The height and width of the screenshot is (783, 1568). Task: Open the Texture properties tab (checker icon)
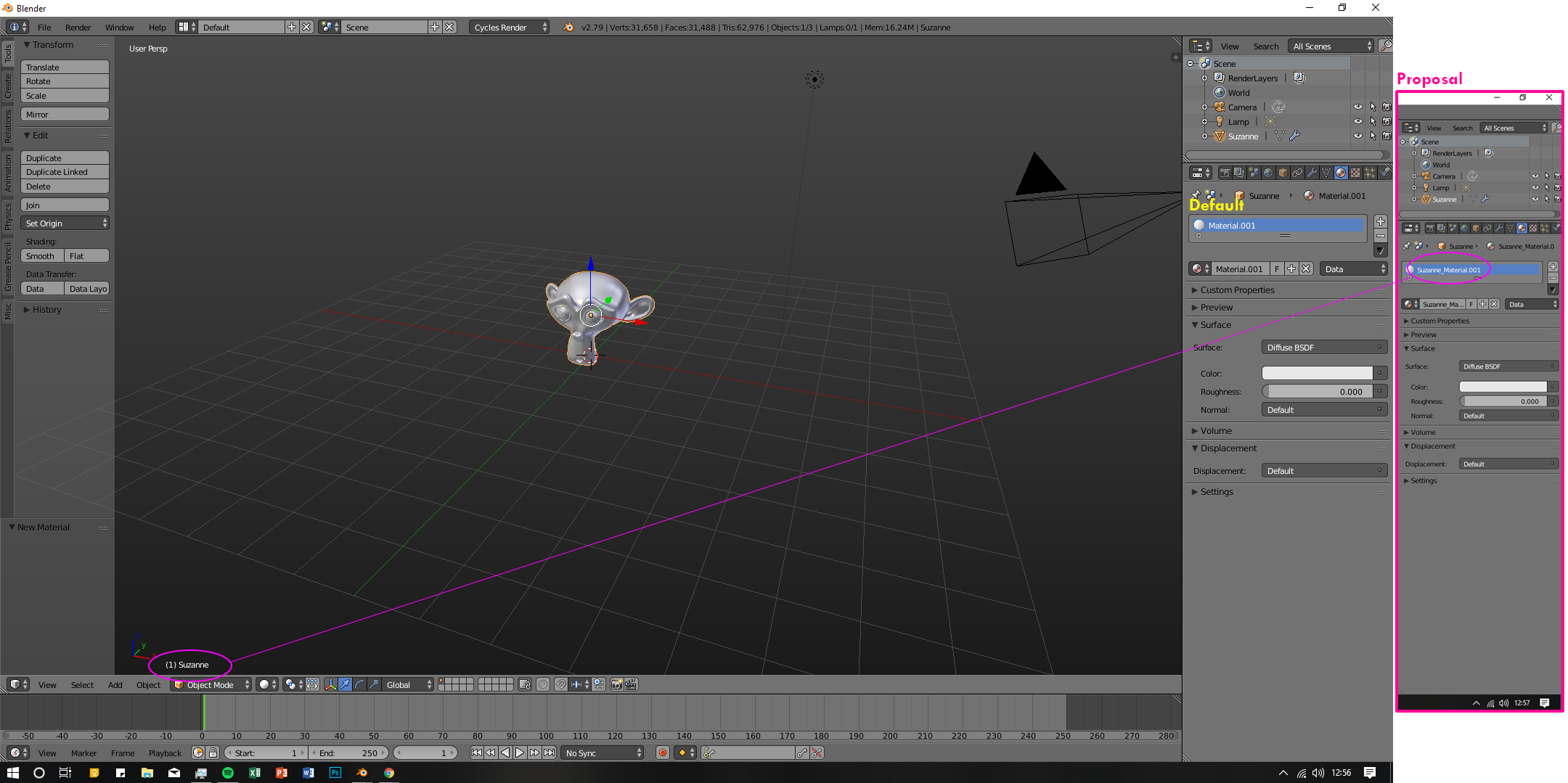click(1355, 173)
